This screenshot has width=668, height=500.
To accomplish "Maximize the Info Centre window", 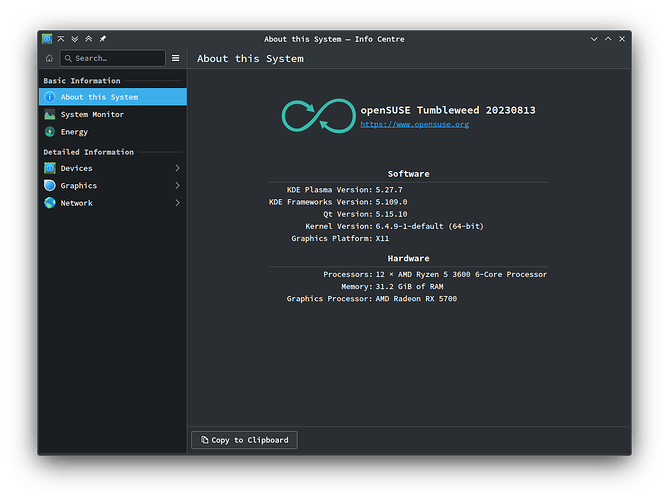I will (x=608, y=39).
